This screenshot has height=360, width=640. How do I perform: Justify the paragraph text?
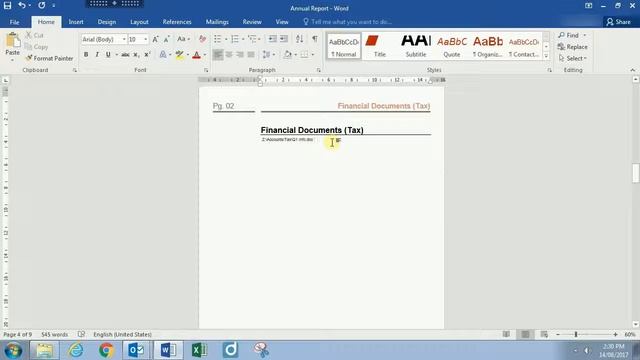point(251,55)
